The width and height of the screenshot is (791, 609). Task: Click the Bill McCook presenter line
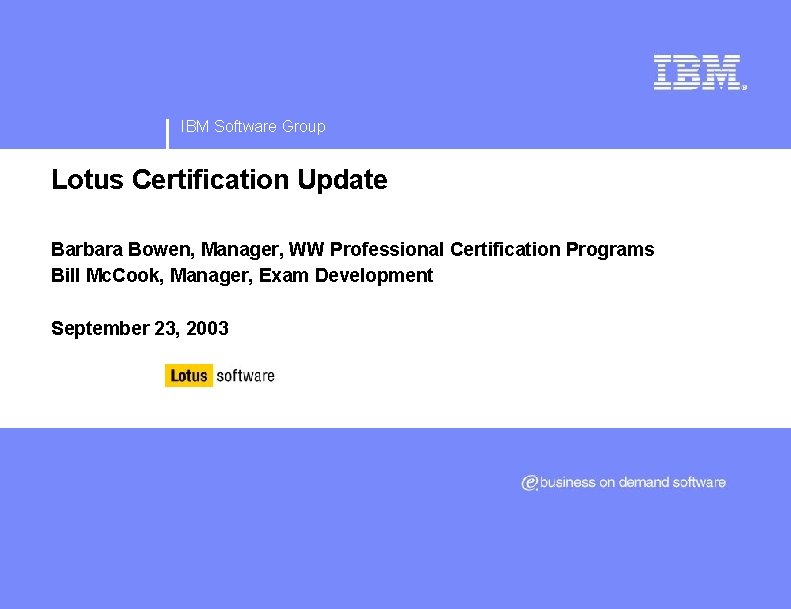[242, 275]
